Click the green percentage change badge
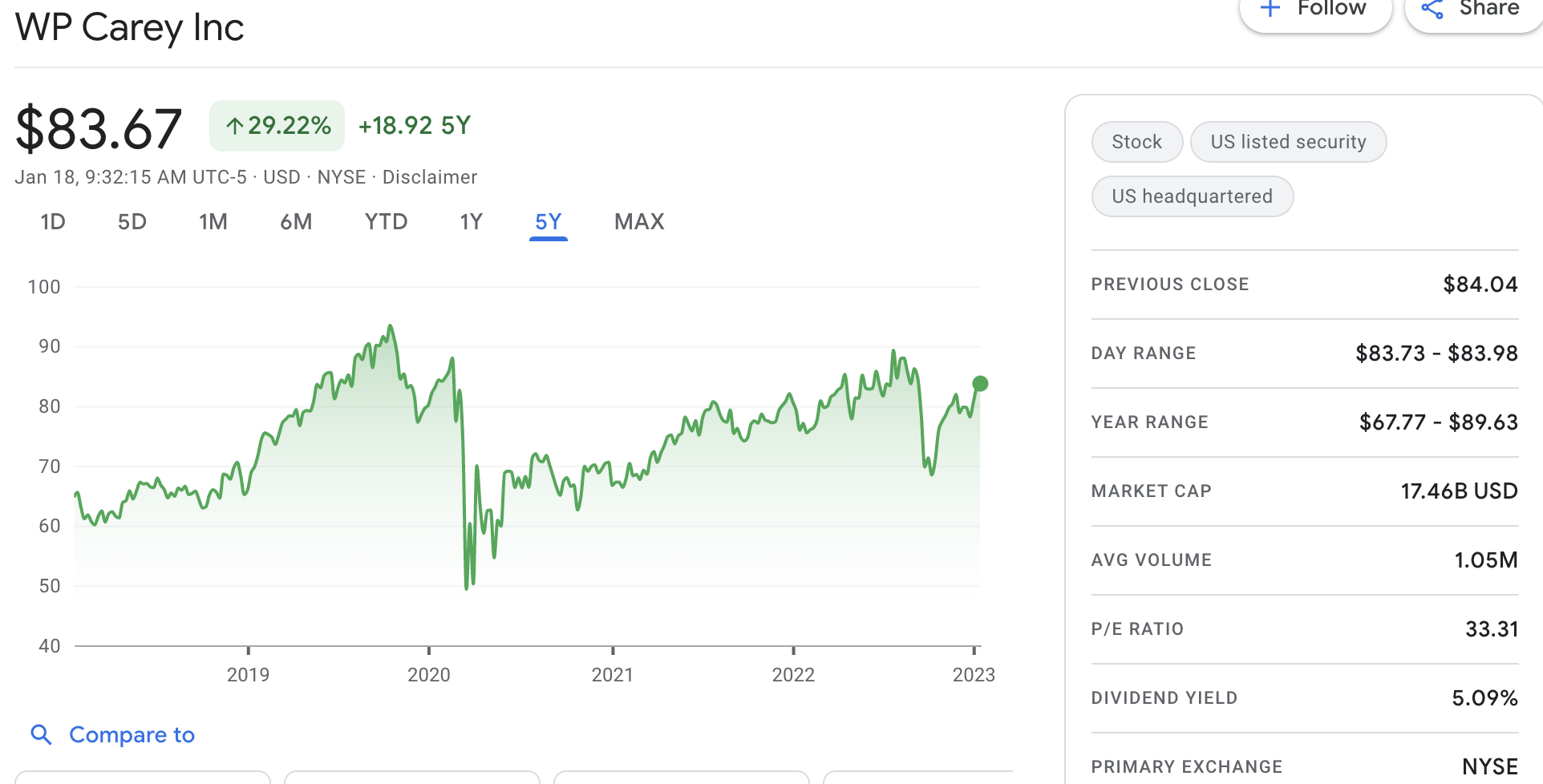 click(277, 126)
